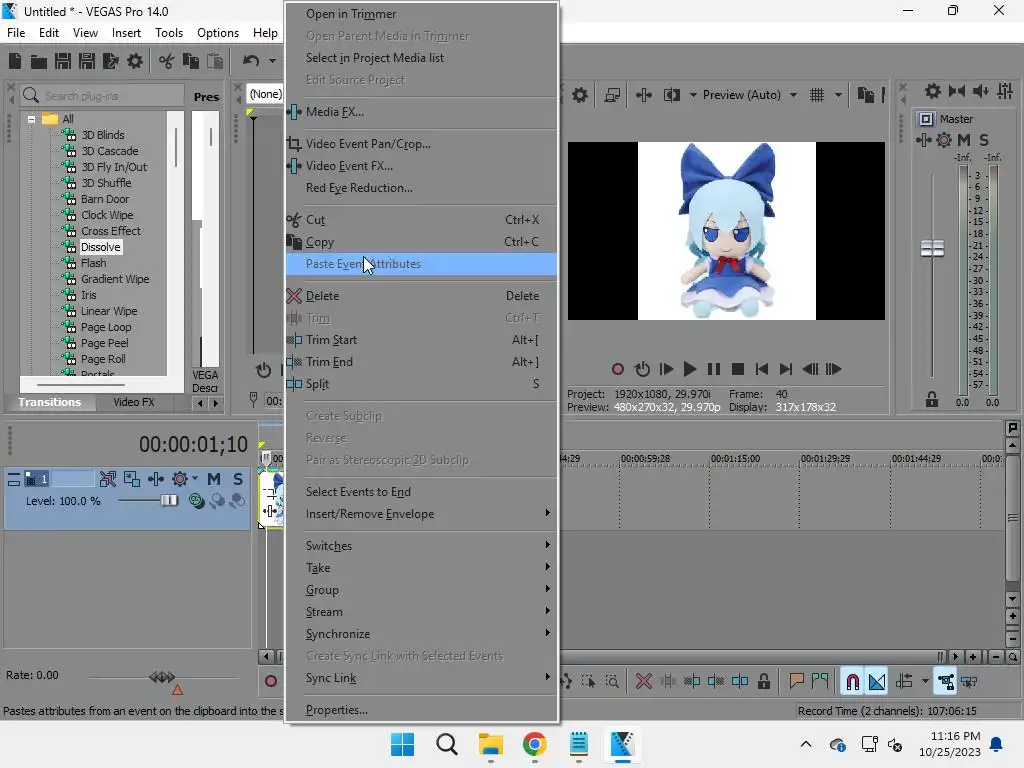Click Master bus Solo S button
This screenshot has height=768, width=1024.
click(x=984, y=140)
